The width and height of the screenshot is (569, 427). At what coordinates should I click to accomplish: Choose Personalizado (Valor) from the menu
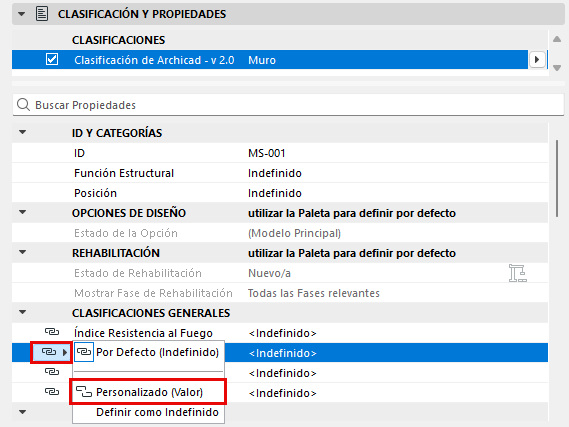pyautogui.click(x=148, y=392)
